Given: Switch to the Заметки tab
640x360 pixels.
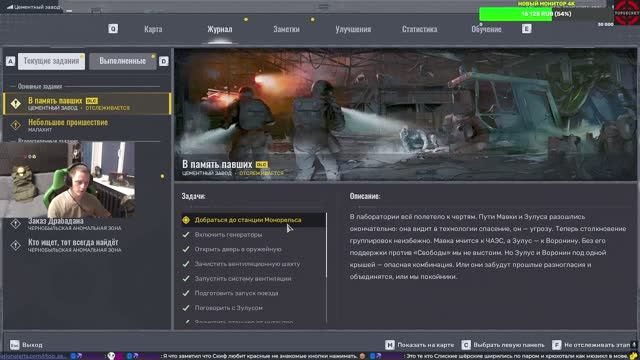Looking at the screenshot, I should click(x=286, y=29).
